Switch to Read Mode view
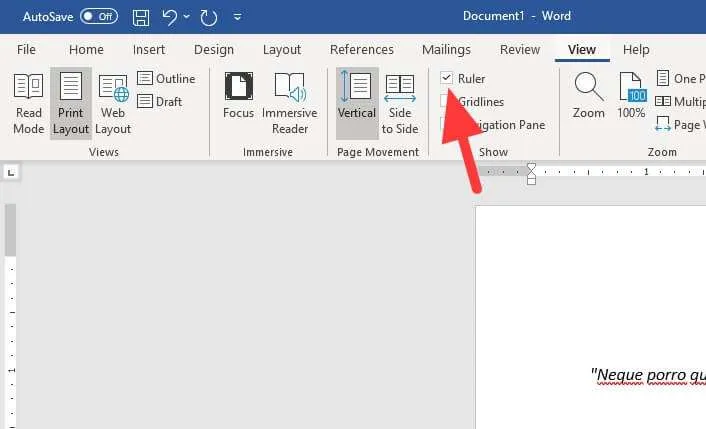 (x=28, y=104)
